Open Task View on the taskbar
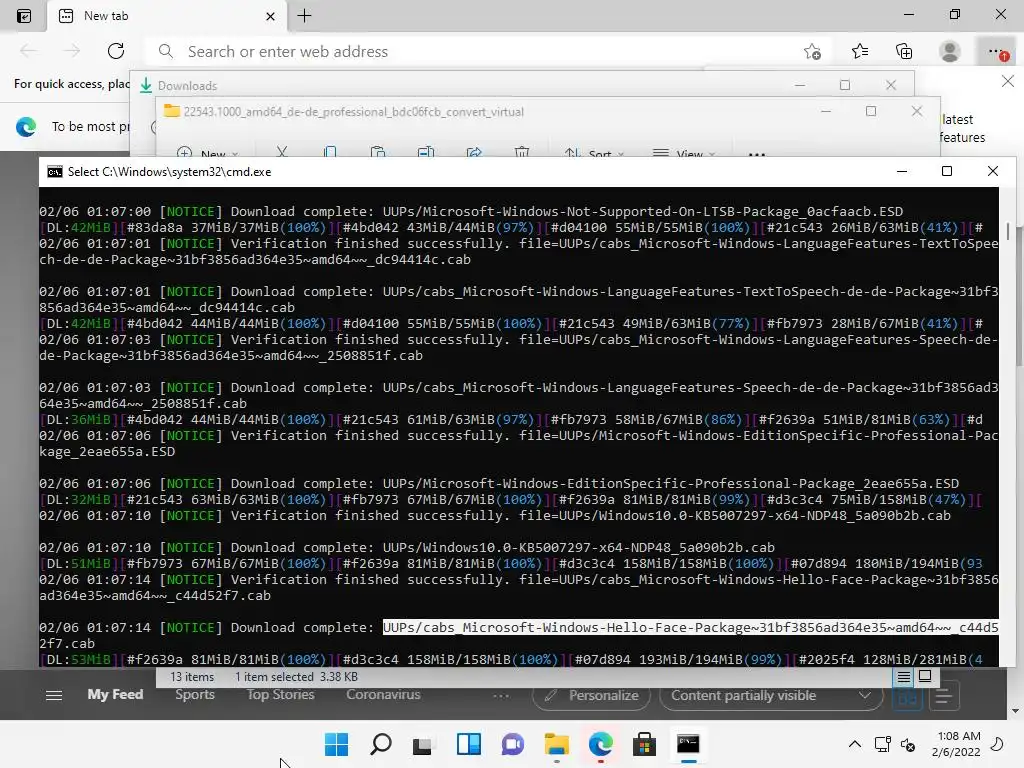Screen dimensions: 1024x768 click(423, 744)
